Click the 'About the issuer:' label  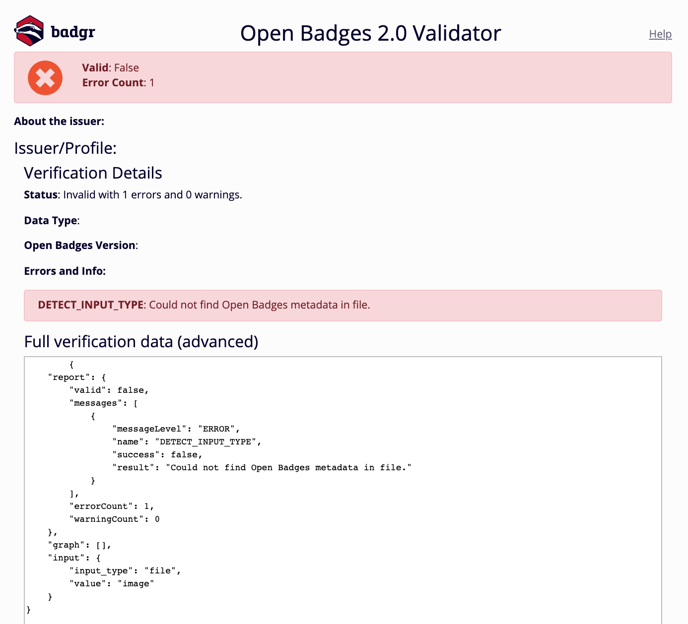pyautogui.click(x=59, y=121)
